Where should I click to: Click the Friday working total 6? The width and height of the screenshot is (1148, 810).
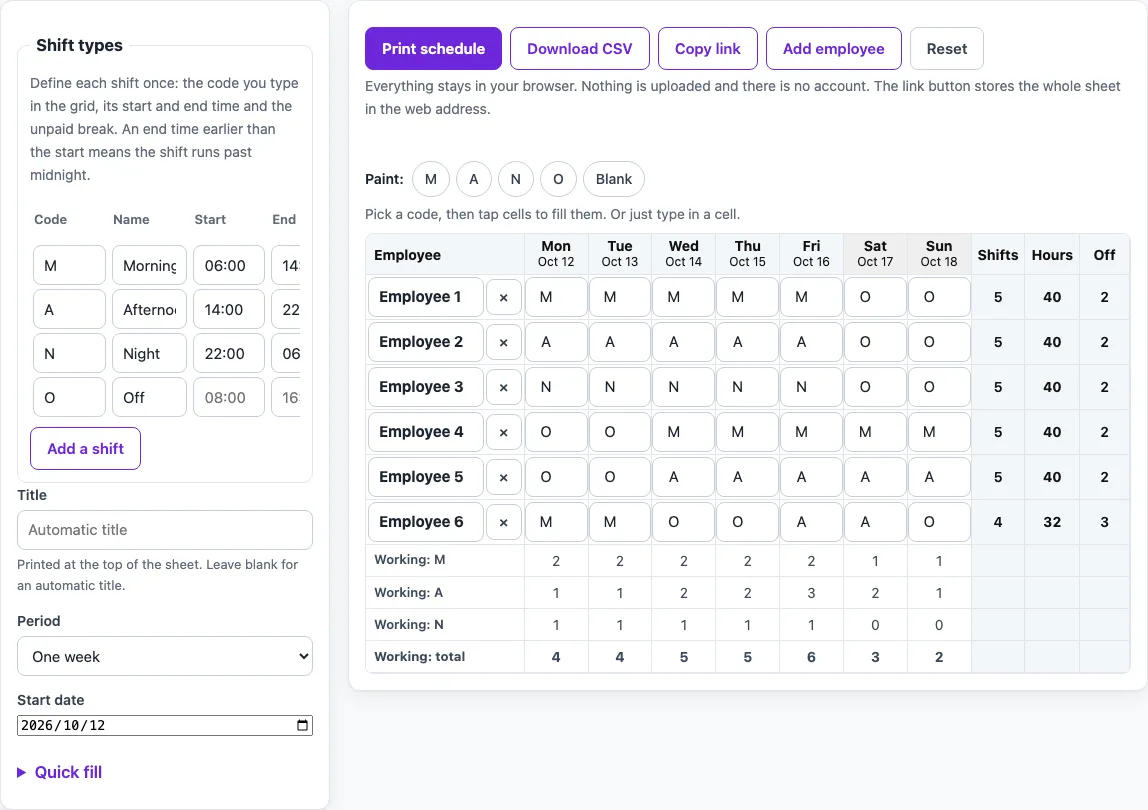coord(811,657)
